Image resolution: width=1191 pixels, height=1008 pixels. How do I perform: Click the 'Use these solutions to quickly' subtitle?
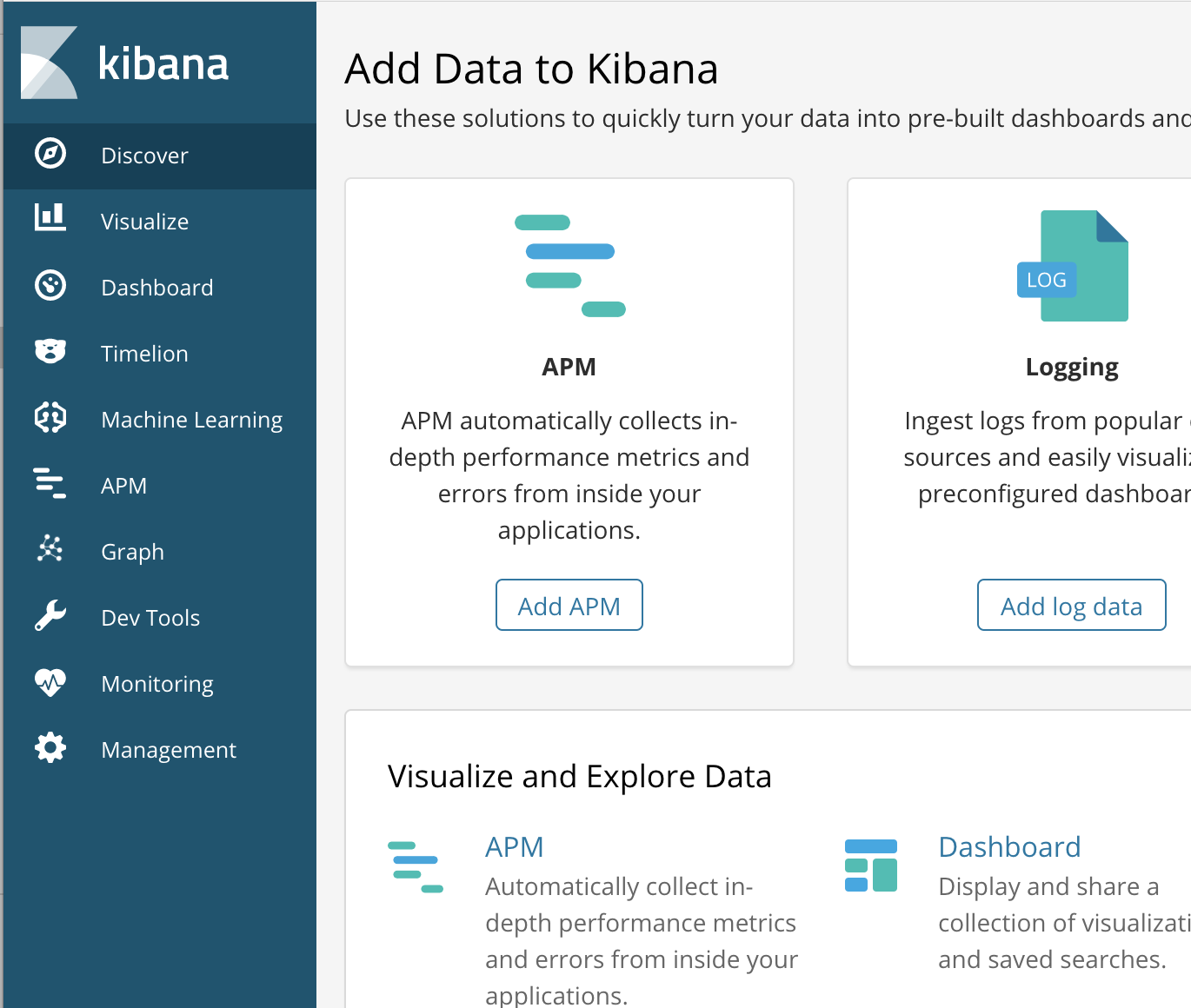[x=768, y=118]
